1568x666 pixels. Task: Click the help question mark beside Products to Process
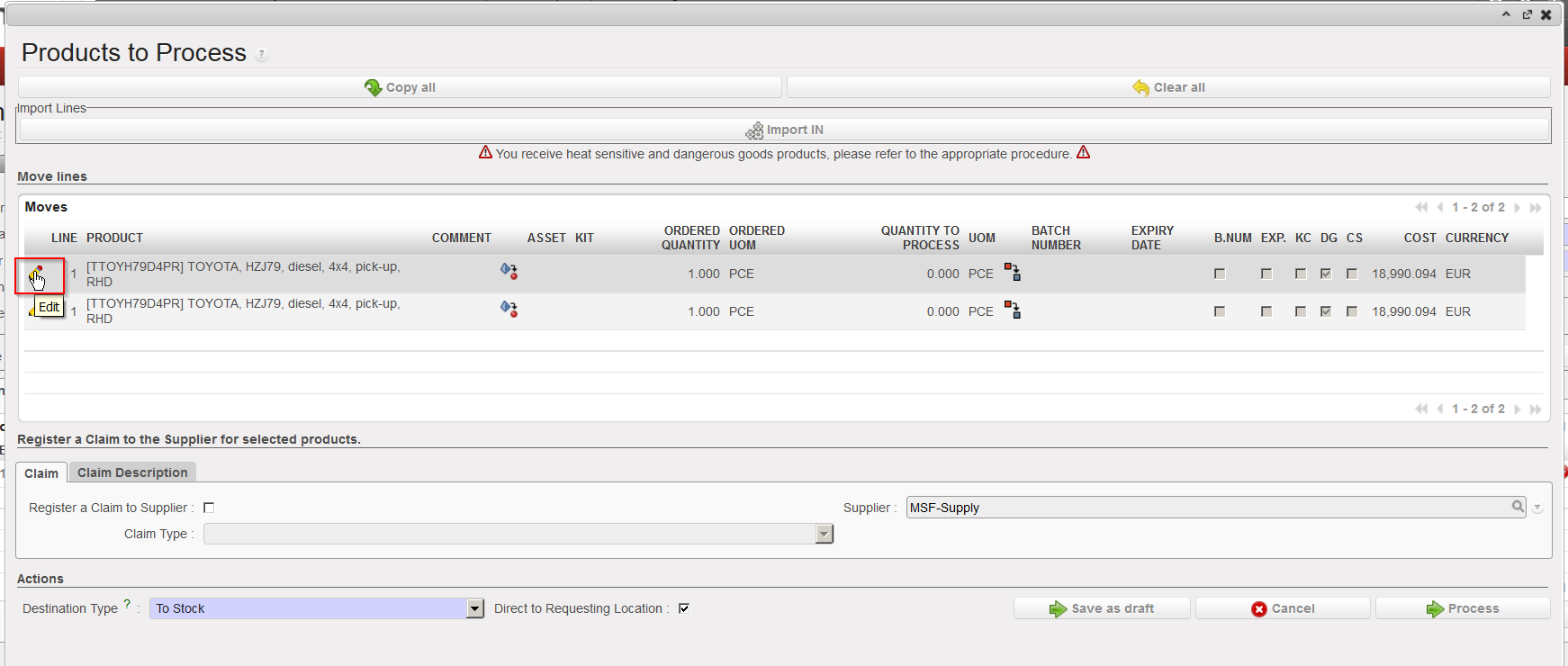point(261,55)
